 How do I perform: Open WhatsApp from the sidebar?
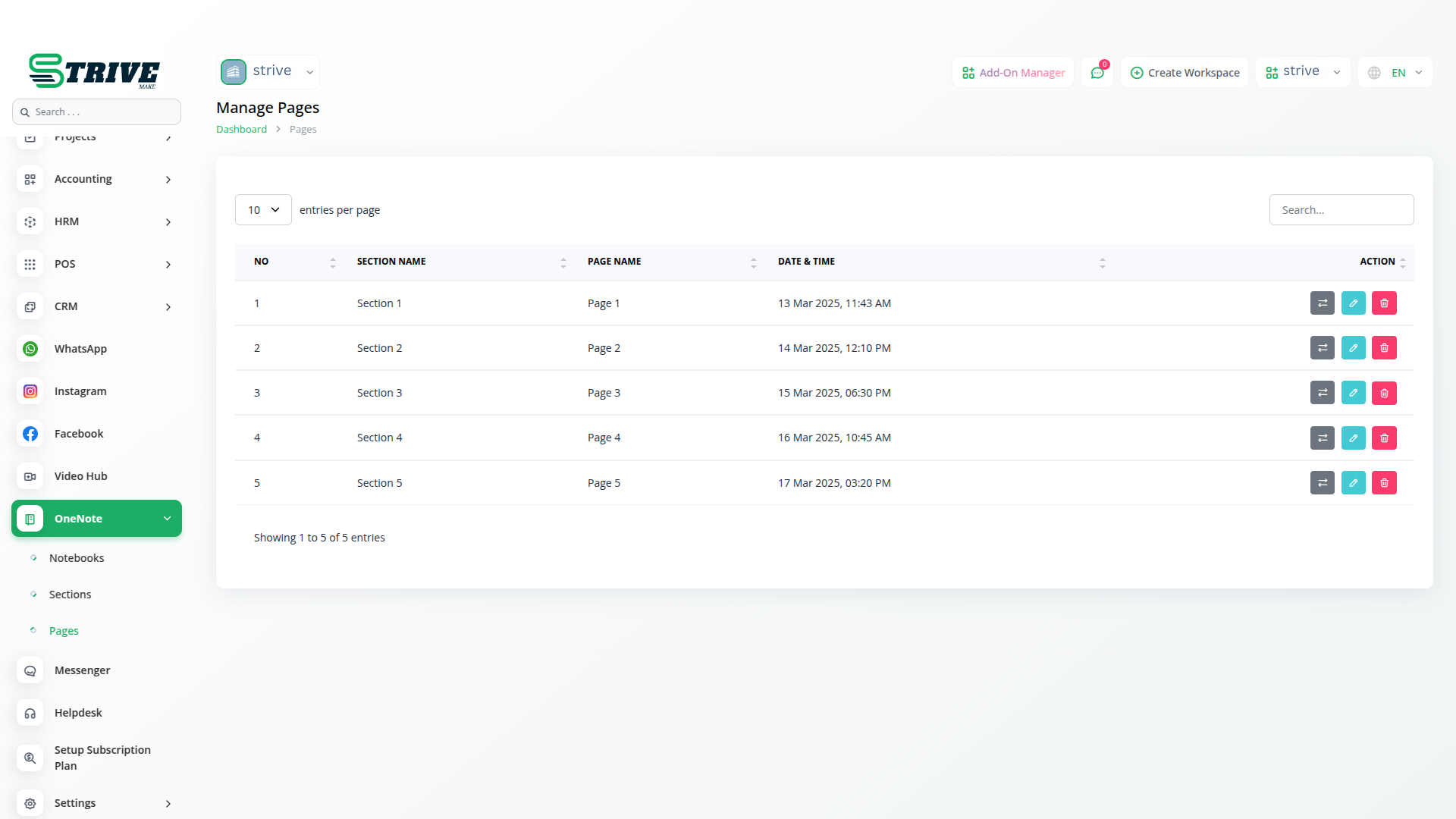pyautogui.click(x=80, y=349)
